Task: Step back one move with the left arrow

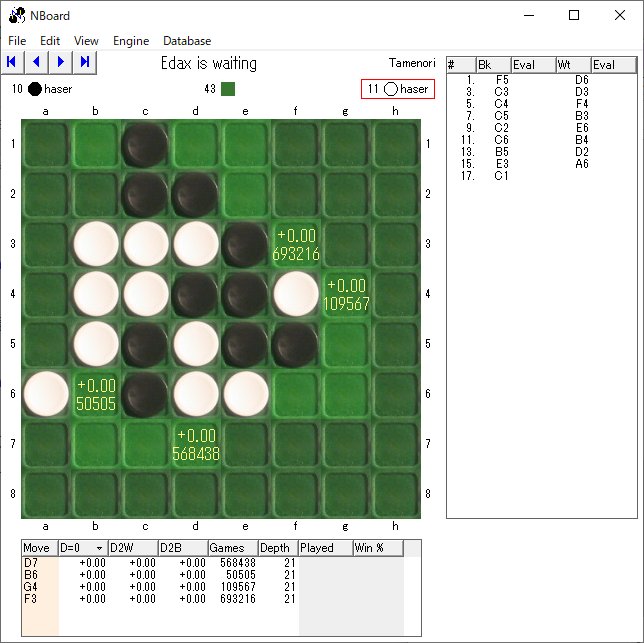Action: pyautogui.click(x=36, y=62)
